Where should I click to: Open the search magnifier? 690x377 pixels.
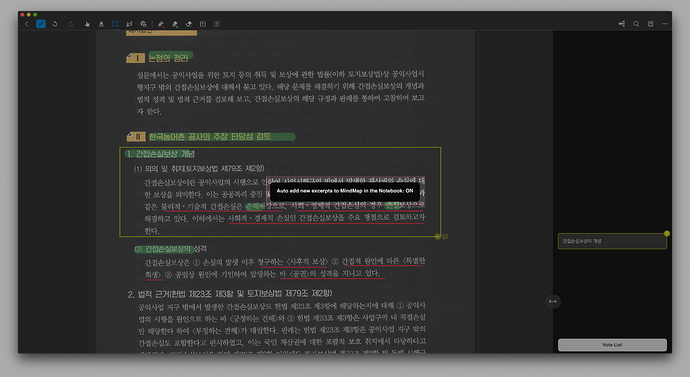636,24
